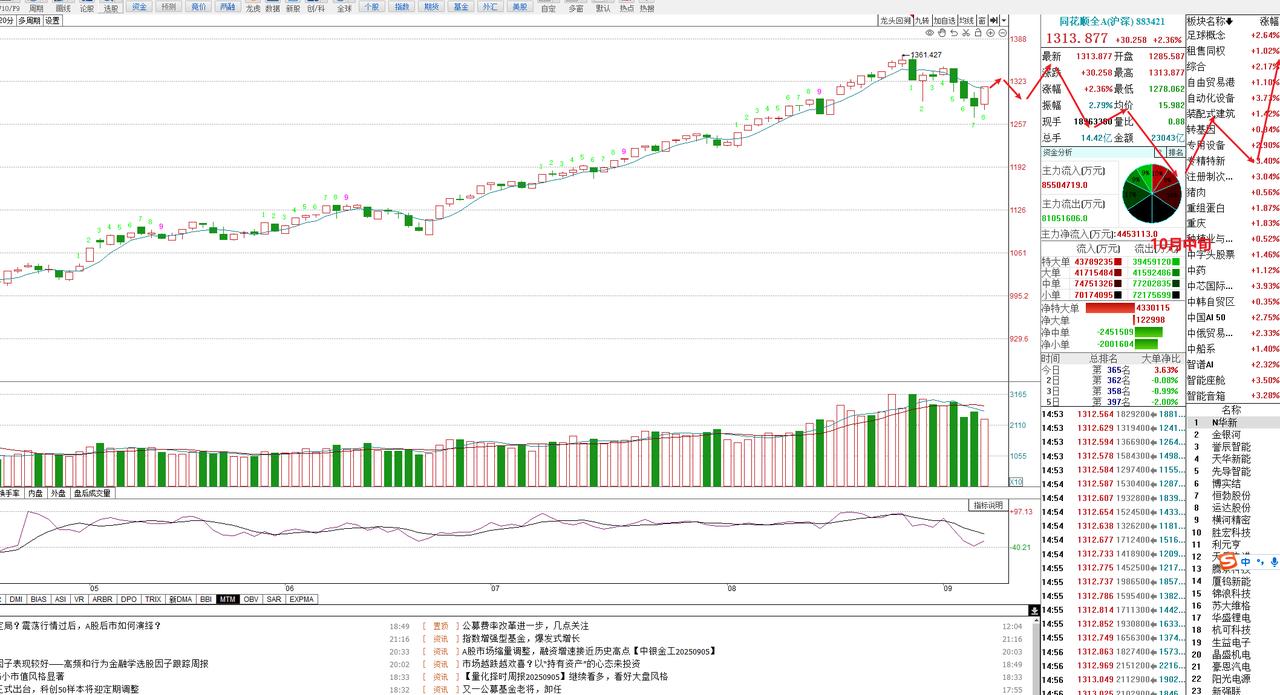Select the 盘后成交量 tab

[x=92, y=493]
